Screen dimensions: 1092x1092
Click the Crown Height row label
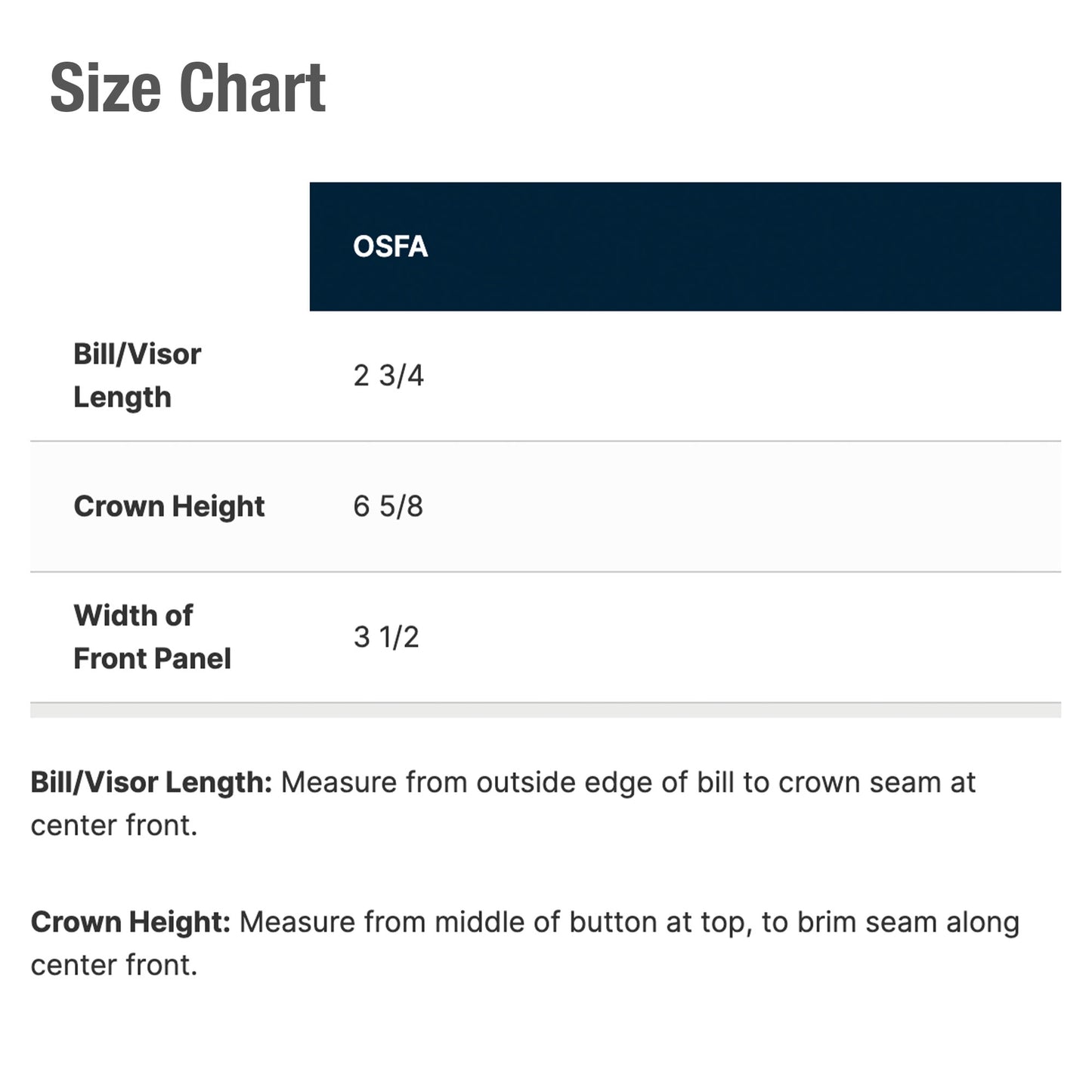coord(169,506)
